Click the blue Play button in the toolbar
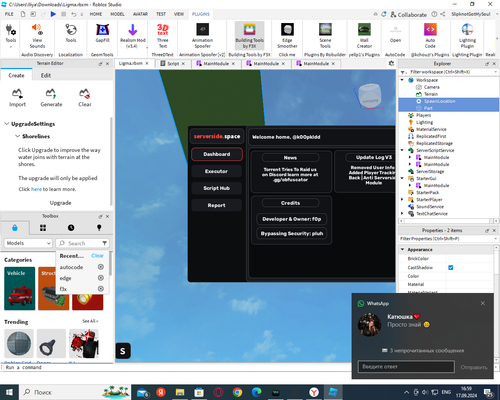 pos(53,14)
